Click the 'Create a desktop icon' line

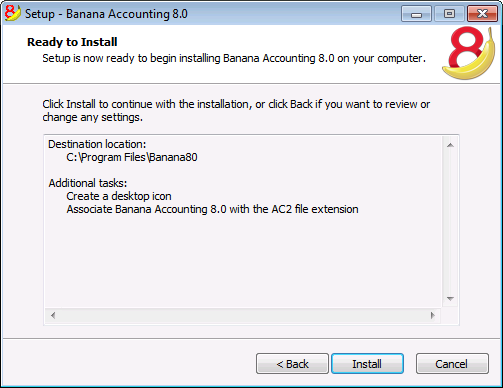click(119, 196)
